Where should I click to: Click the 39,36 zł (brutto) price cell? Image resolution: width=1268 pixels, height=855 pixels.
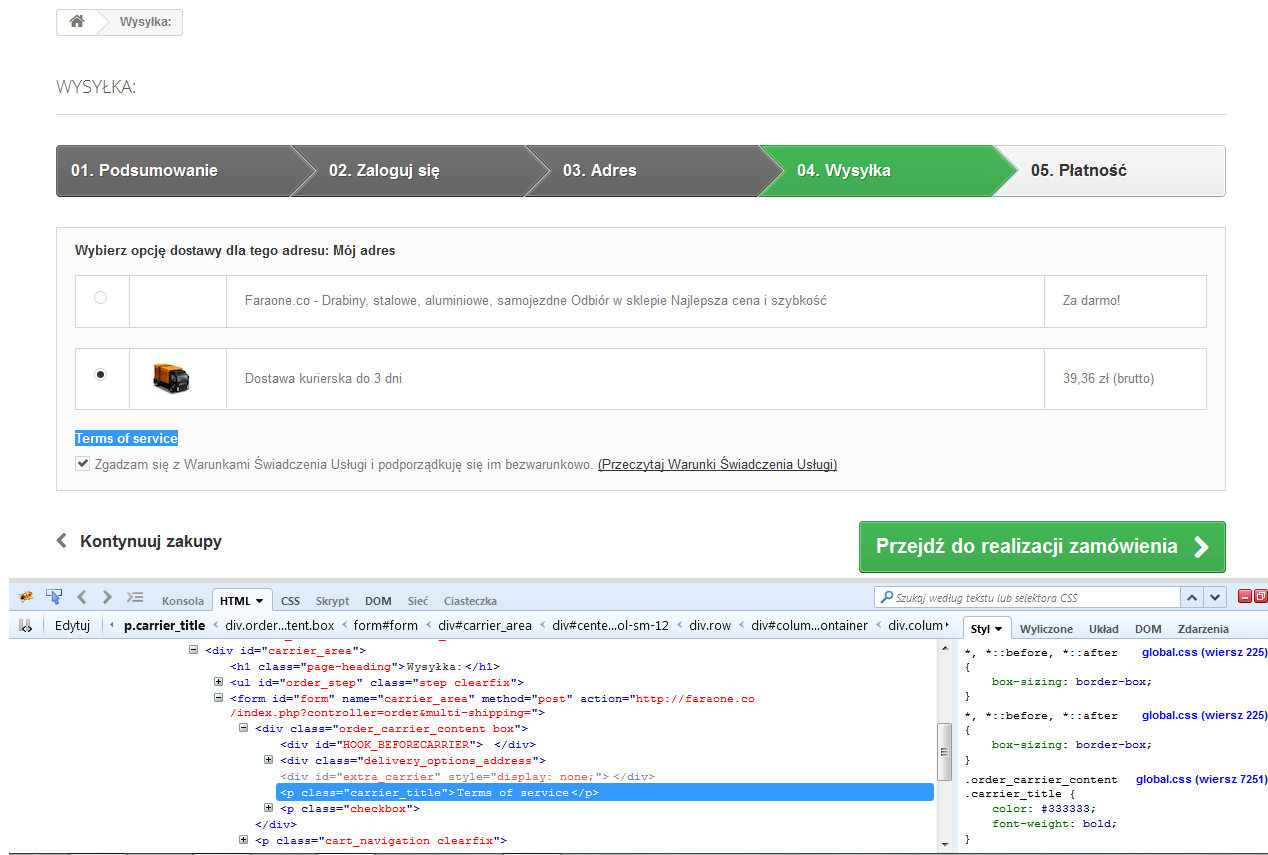(1125, 379)
